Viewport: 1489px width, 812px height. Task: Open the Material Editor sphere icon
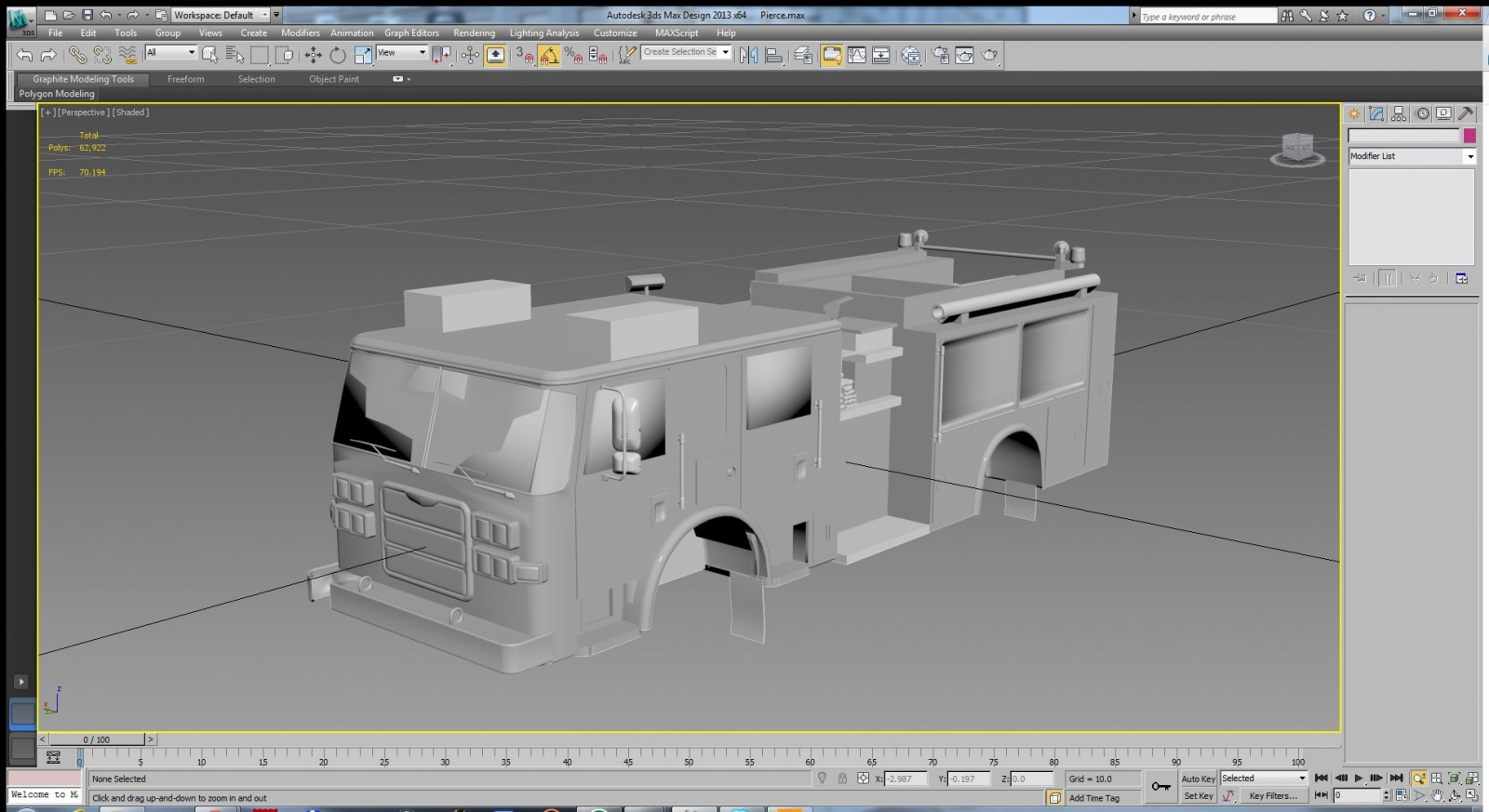pyautogui.click(x=911, y=56)
